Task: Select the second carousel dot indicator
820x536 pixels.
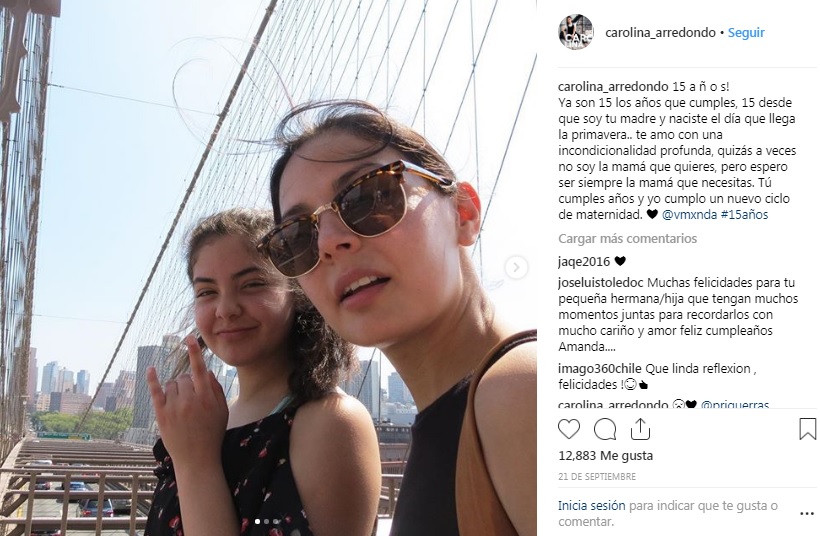Action: pyautogui.click(x=267, y=521)
